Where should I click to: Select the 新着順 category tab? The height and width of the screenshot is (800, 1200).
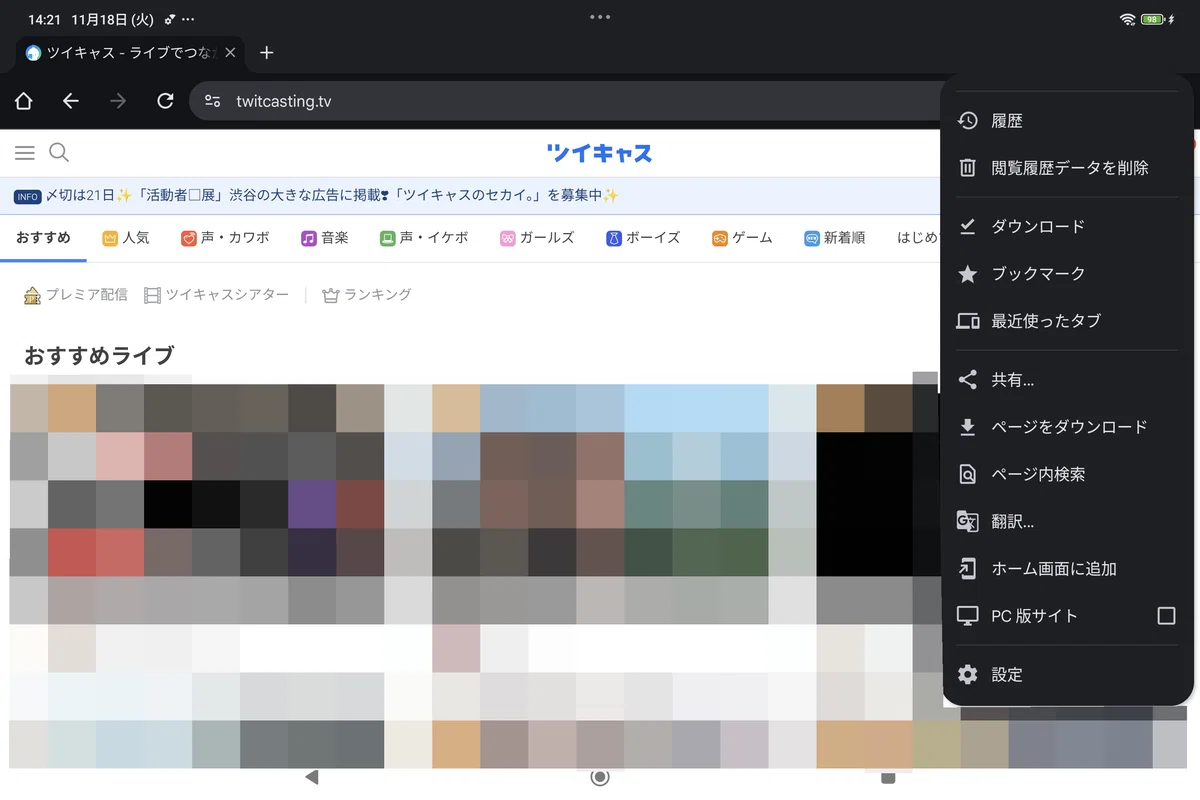(835, 238)
